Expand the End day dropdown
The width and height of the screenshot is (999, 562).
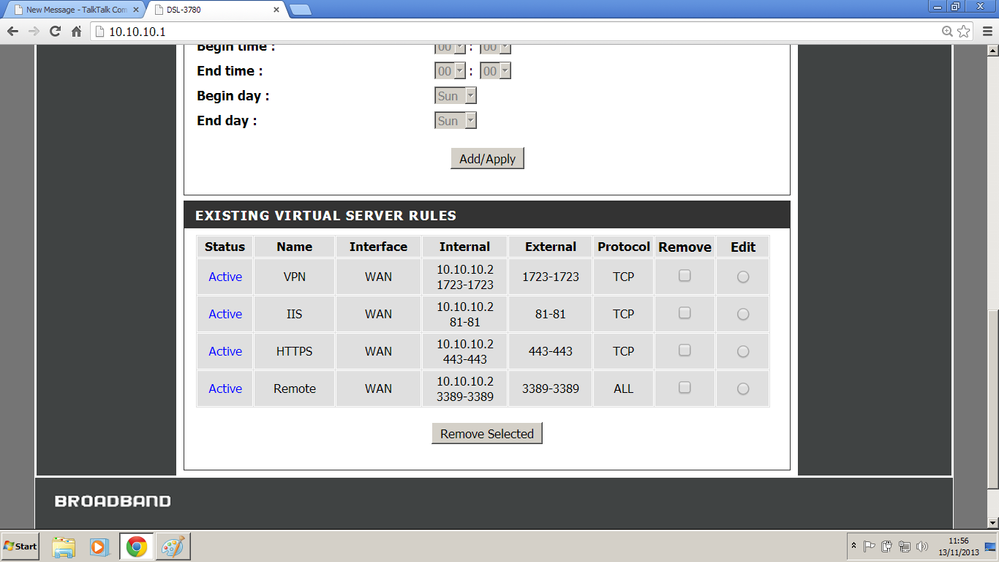tap(456, 121)
